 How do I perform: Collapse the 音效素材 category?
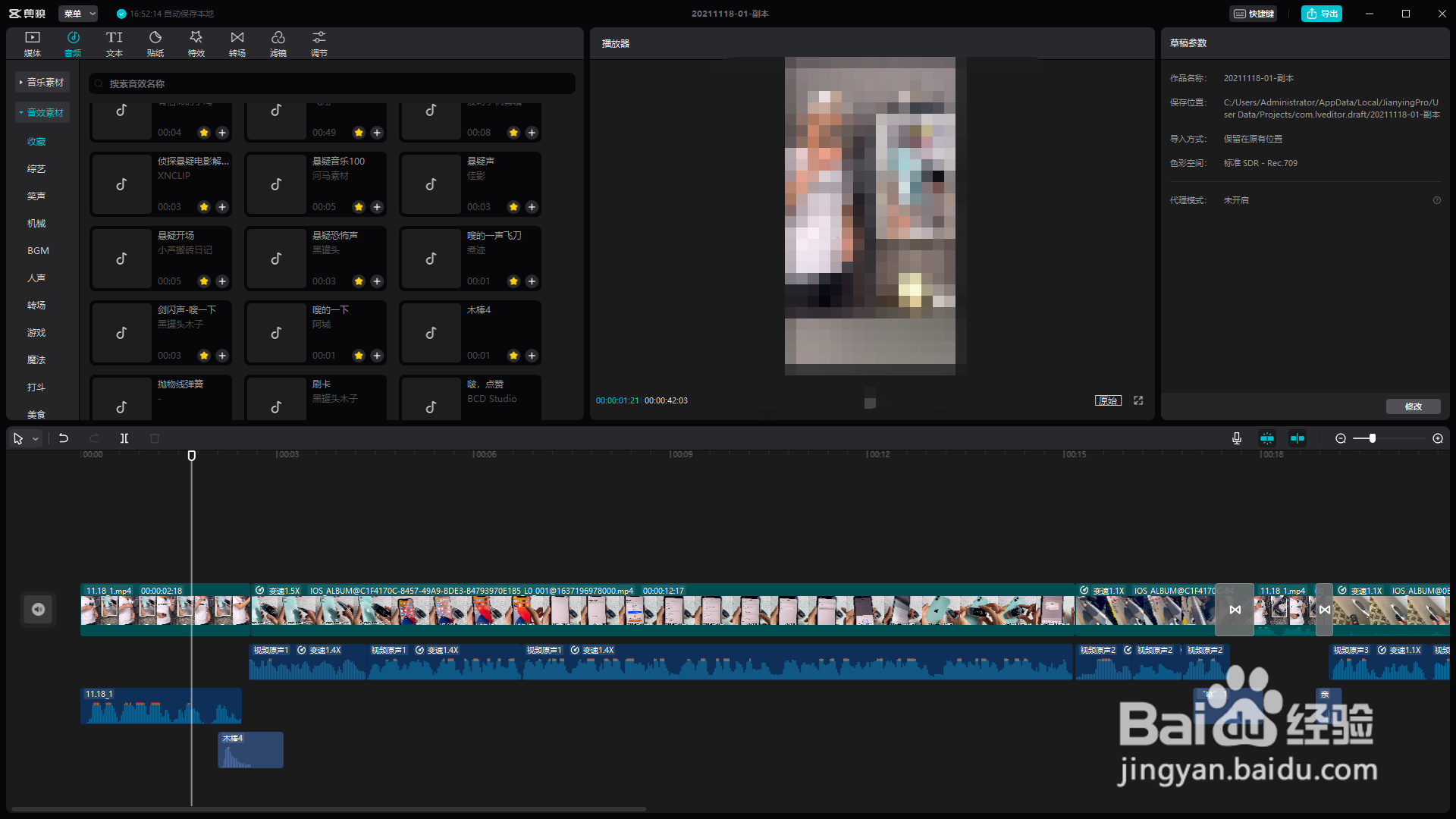[x=42, y=112]
